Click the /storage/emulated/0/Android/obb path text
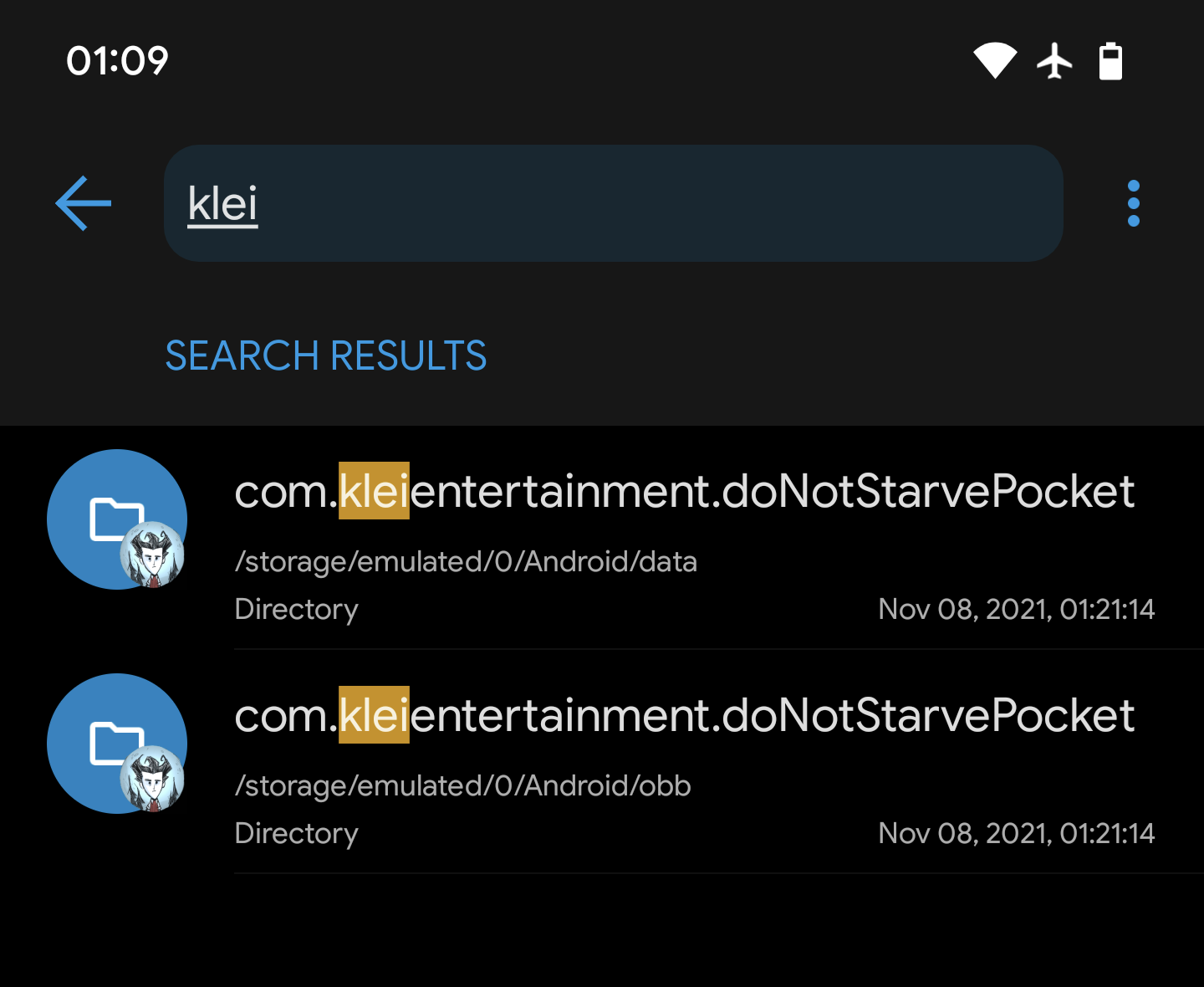The height and width of the screenshot is (987, 1204). [x=462, y=785]
